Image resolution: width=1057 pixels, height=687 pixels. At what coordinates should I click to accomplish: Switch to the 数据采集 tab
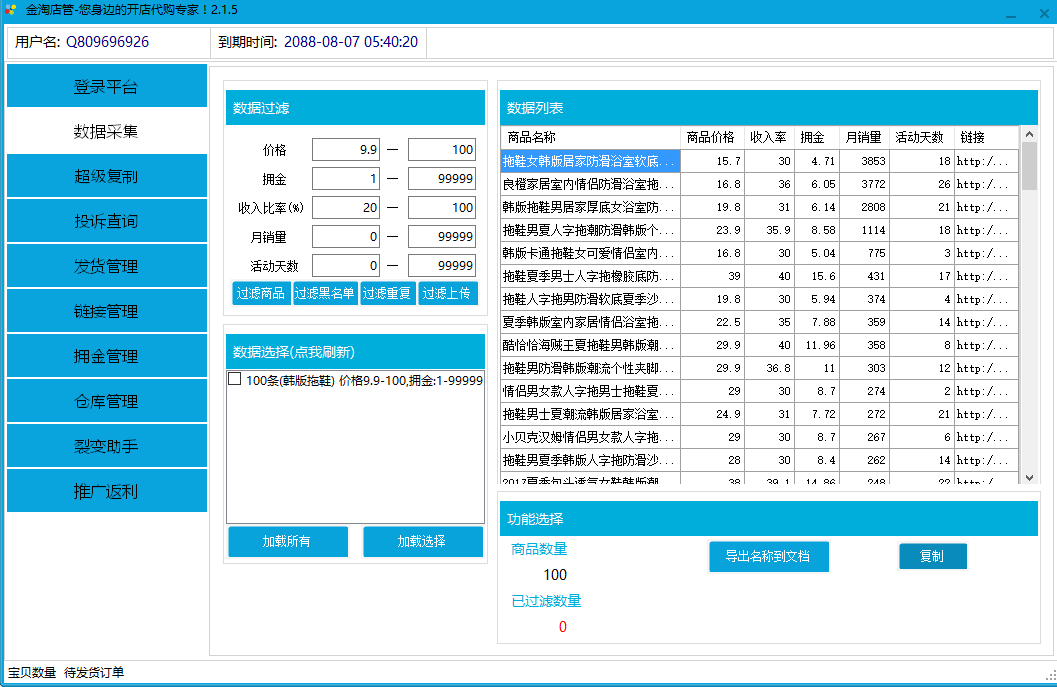[x=106, y=130]
